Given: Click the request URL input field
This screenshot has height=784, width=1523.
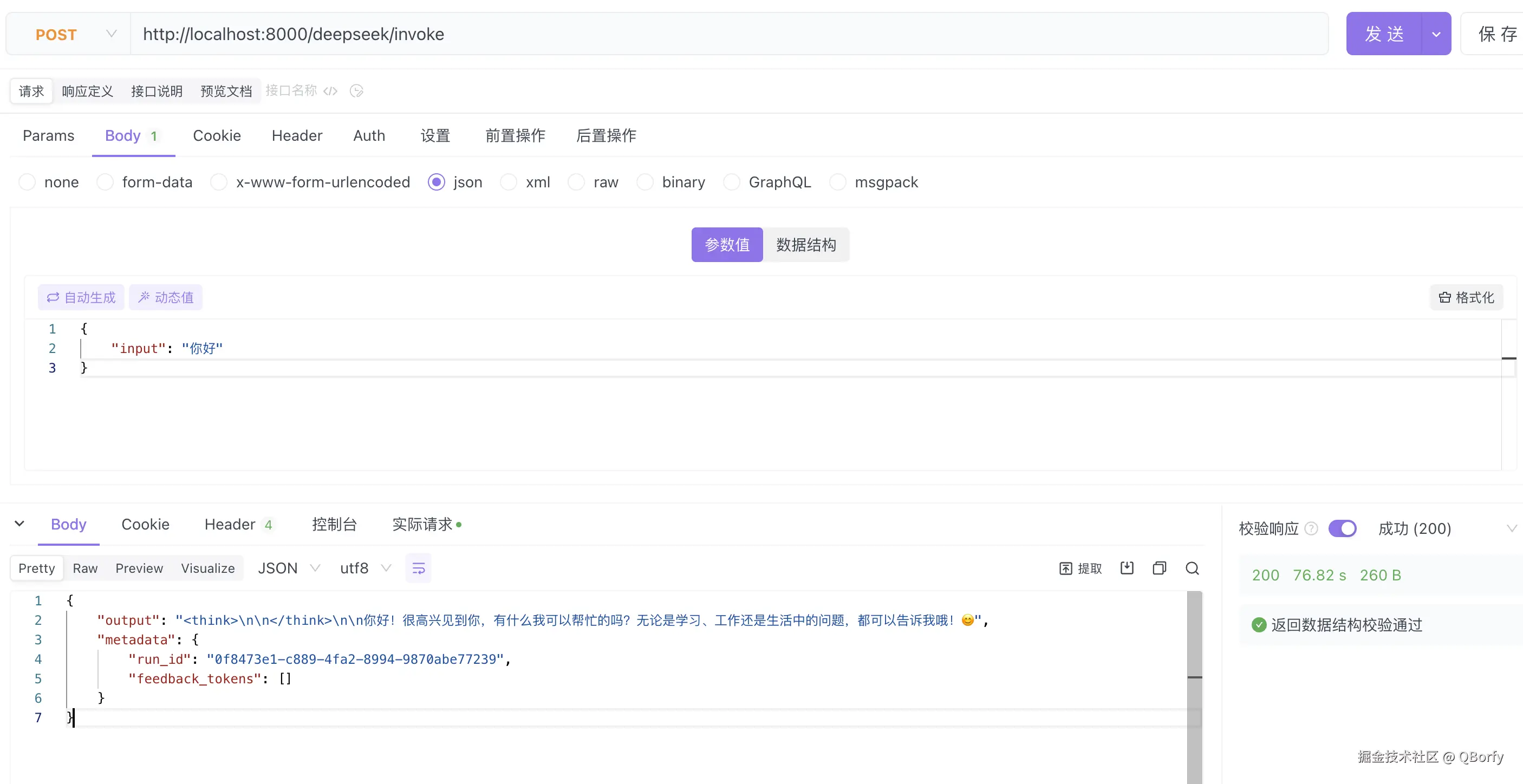Looking at the screenshot, I should (x=710, y=34).
